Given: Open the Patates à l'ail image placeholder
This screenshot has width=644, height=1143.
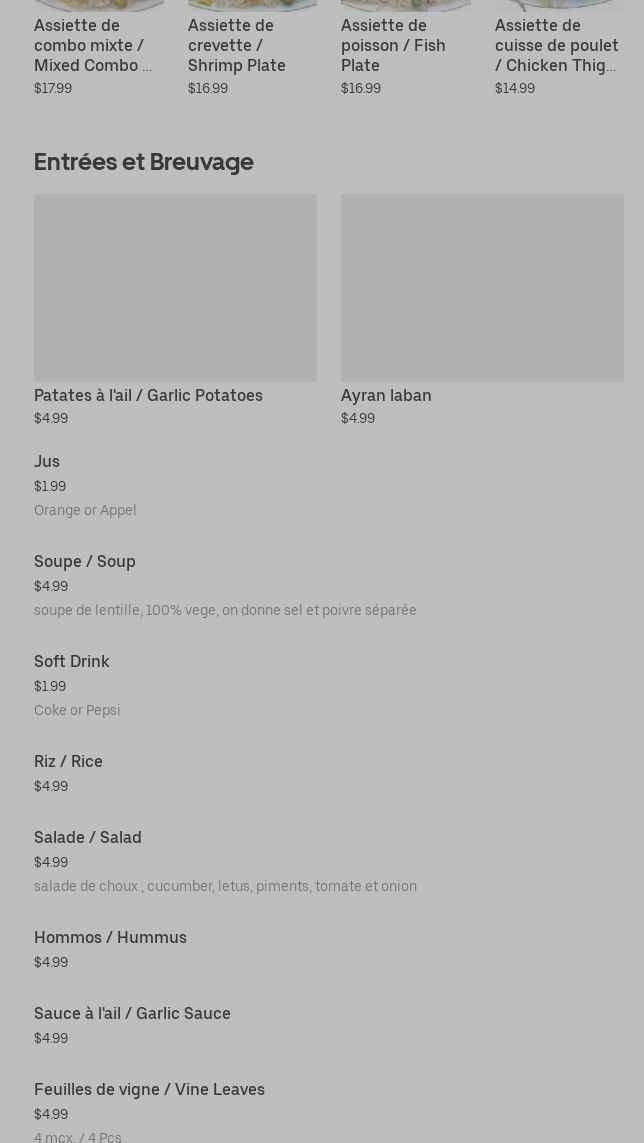Looking at the screenshot, I should [175, 287].
